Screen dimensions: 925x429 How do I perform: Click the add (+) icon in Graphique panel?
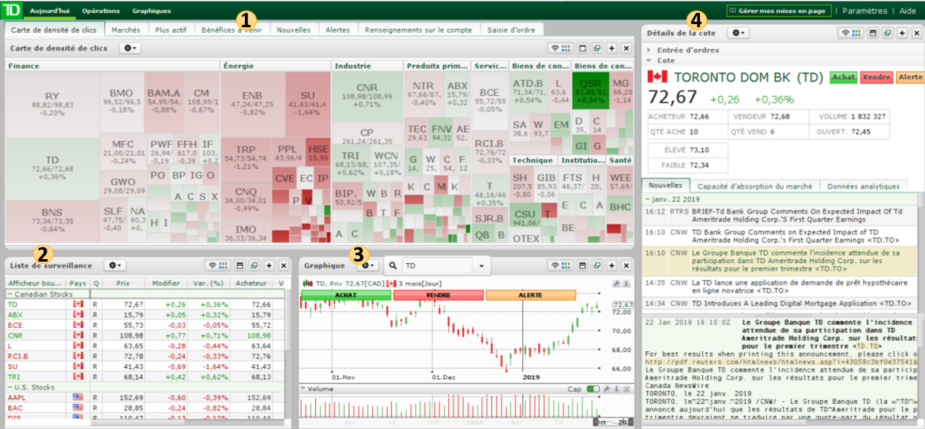[x=610, y=265]
